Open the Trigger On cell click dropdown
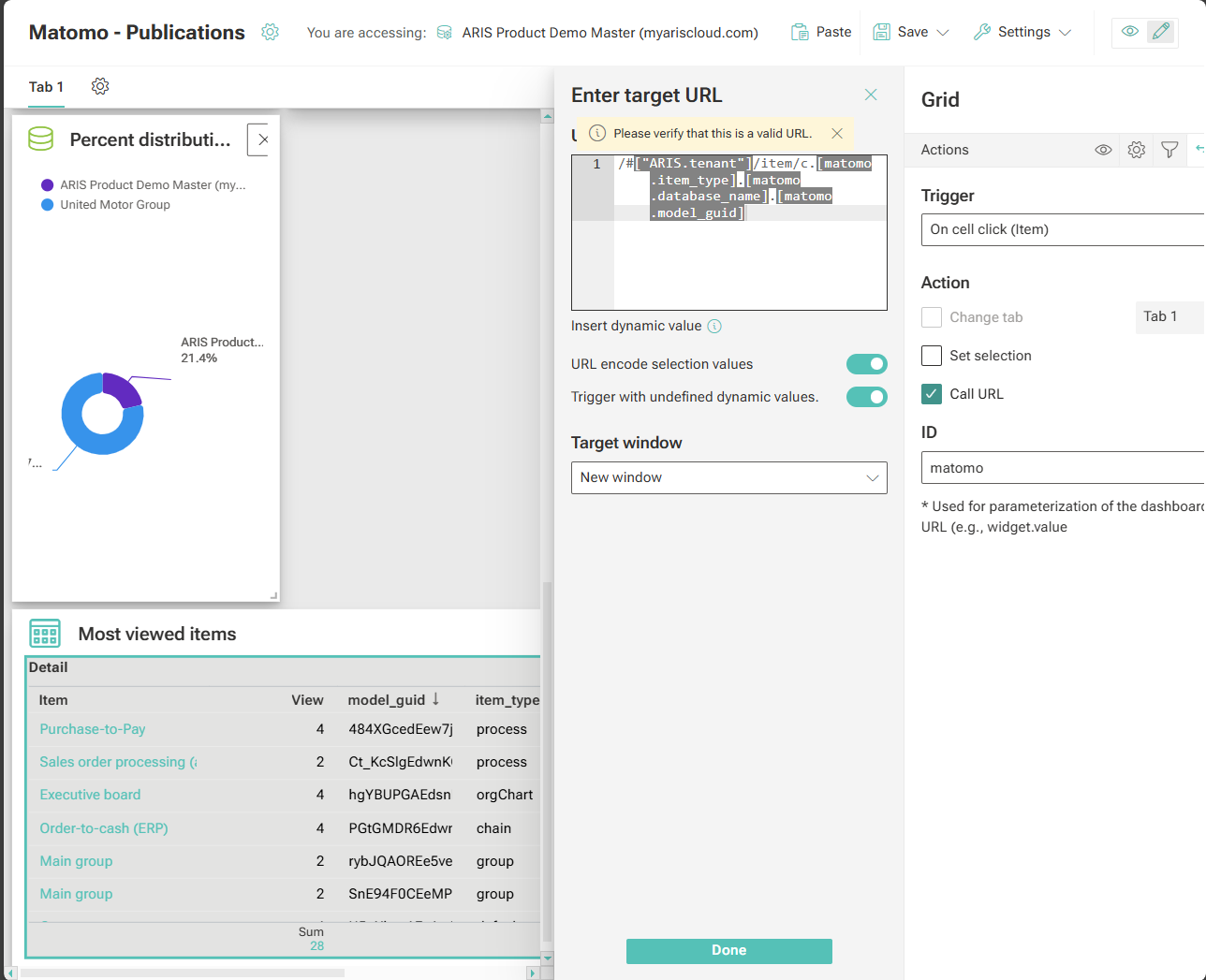 click(1063, 229)
